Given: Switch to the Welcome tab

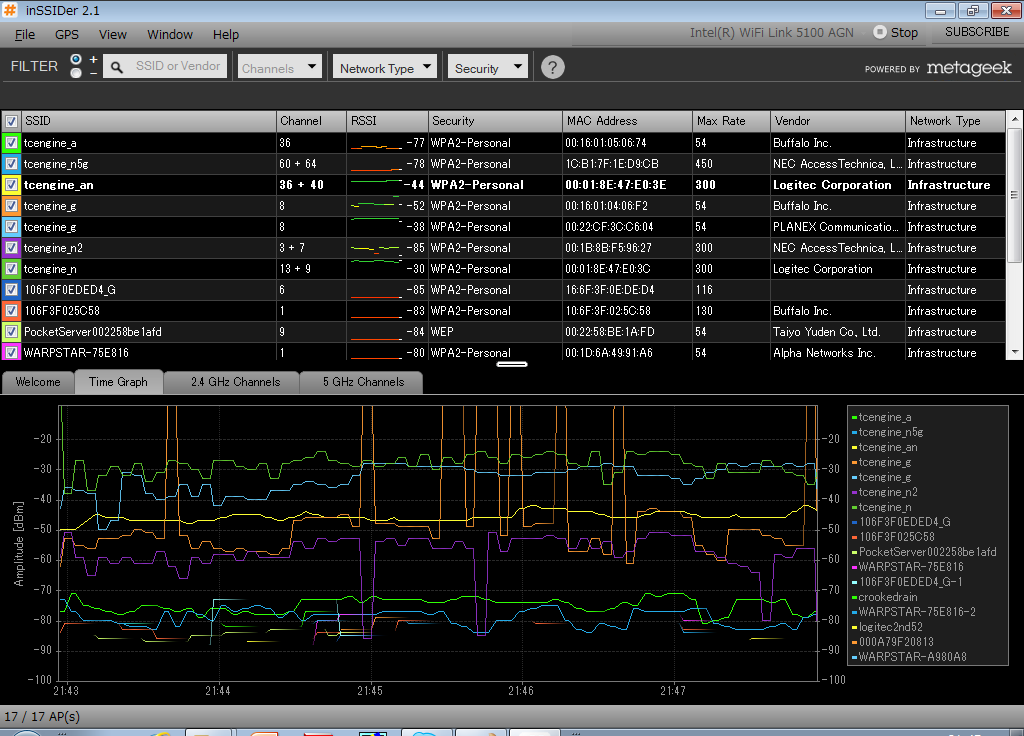Looking at the screenshot, I should [x=38, y=382].
